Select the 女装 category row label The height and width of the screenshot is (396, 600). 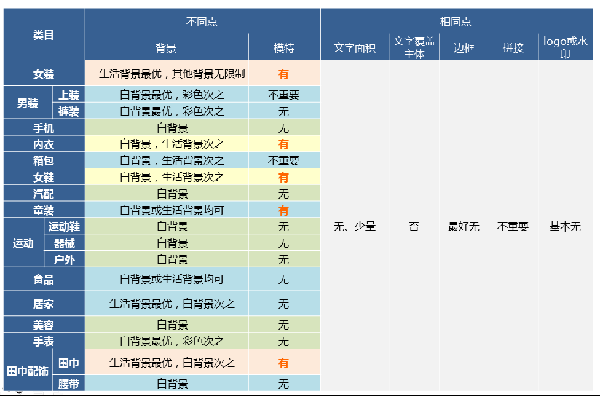[x=44, y=73]
